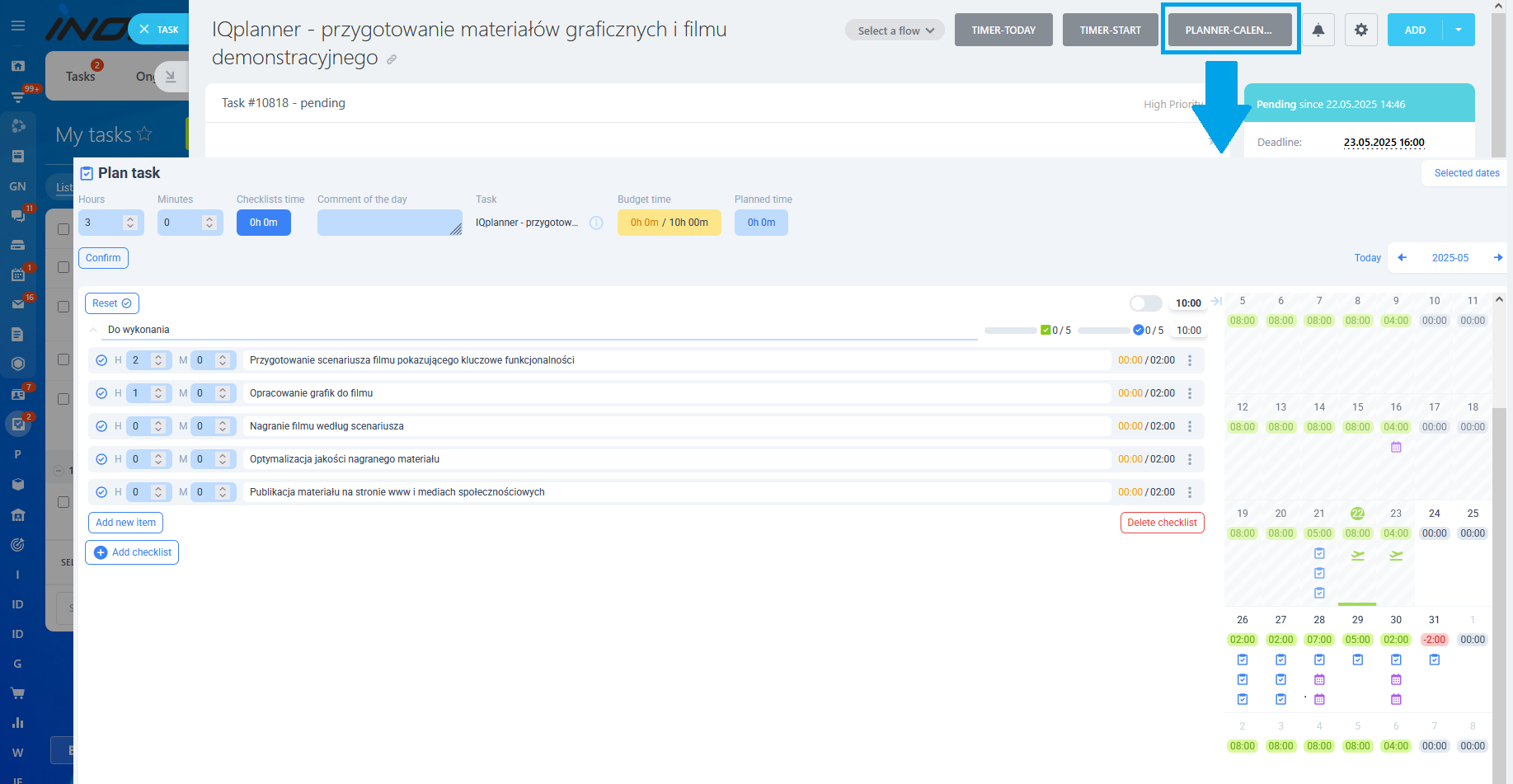The image size is (1513, 784).
Task: Click Add checklist button
Action: (132, 552)
